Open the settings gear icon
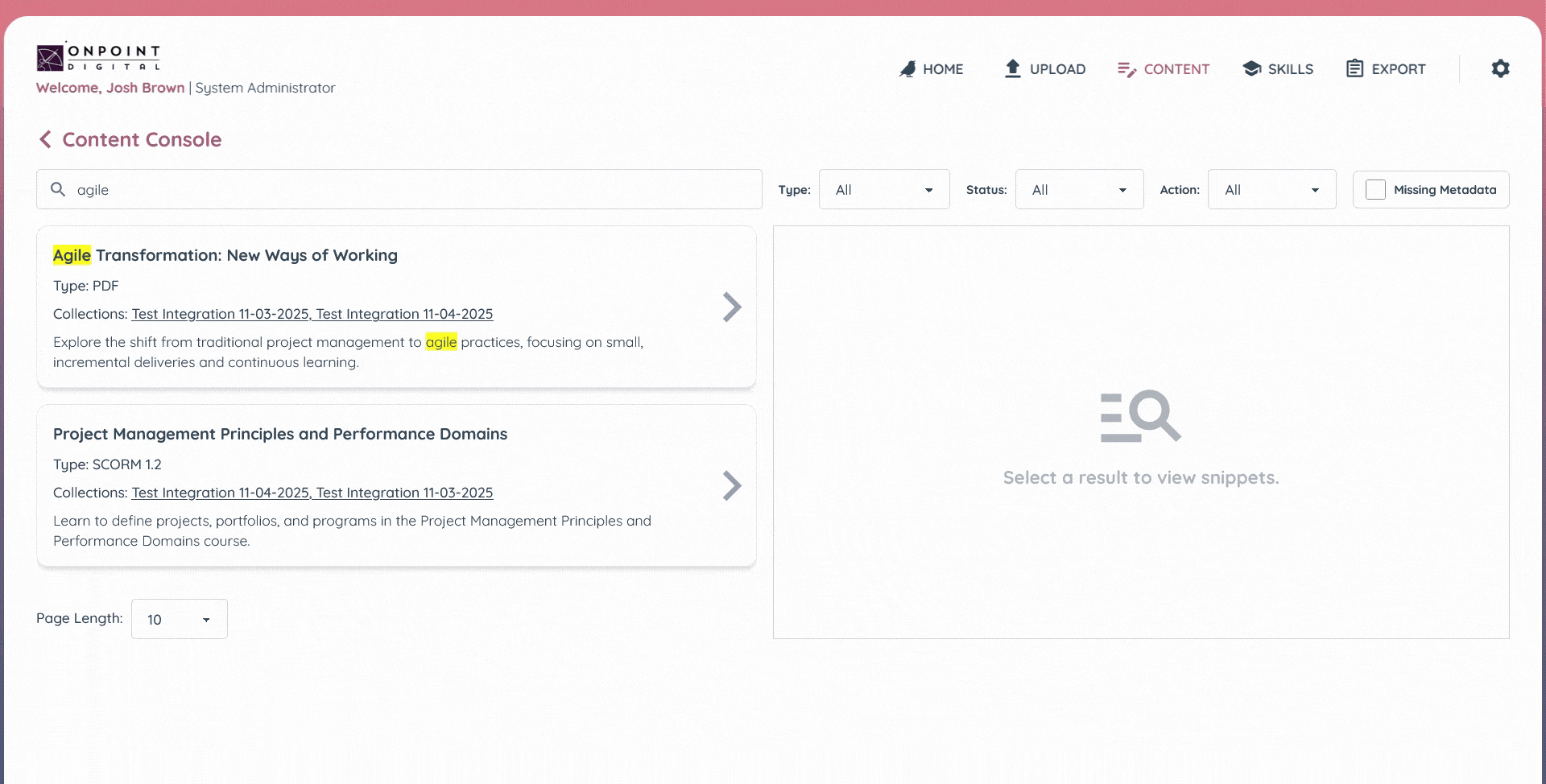Image resolution: width=1546 pixels, height=784 pixels. click(x=1500, y=68)
